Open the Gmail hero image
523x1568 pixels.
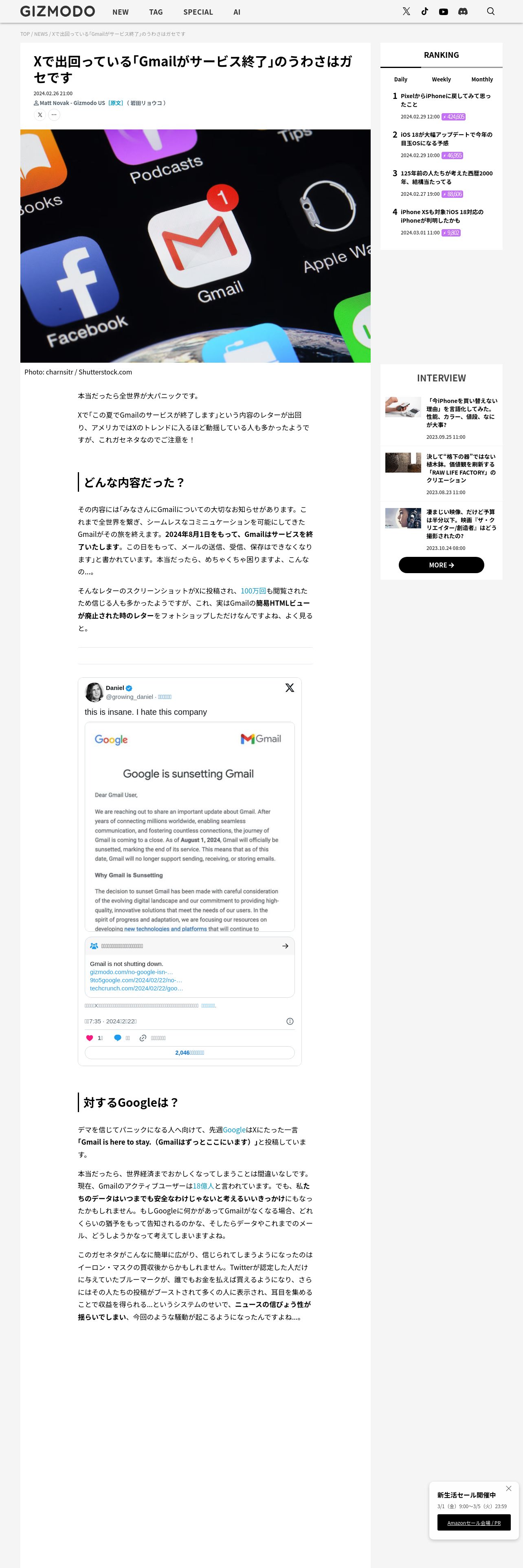point(196,246)
